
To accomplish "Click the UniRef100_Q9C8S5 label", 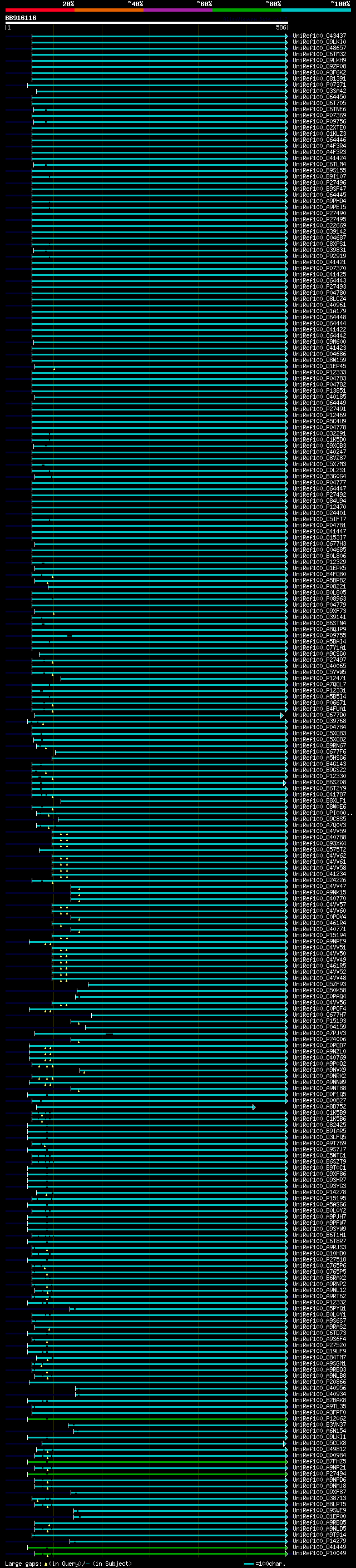I will point(319,819).
